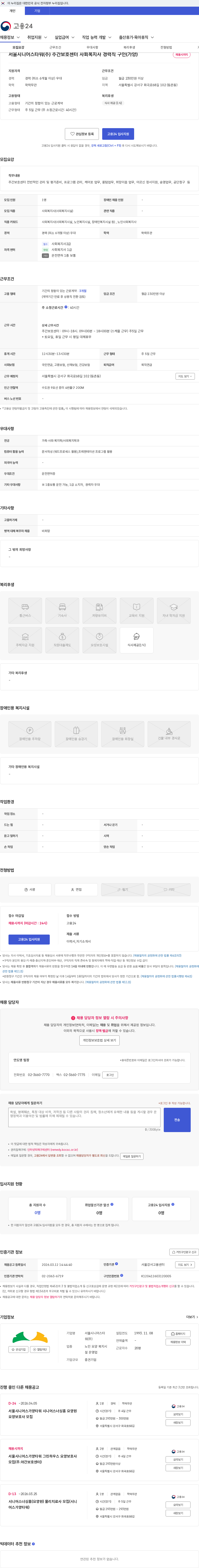Jump to the 전형방법 section tab
Screen dimensions: 199x1568
click(166, 48)
